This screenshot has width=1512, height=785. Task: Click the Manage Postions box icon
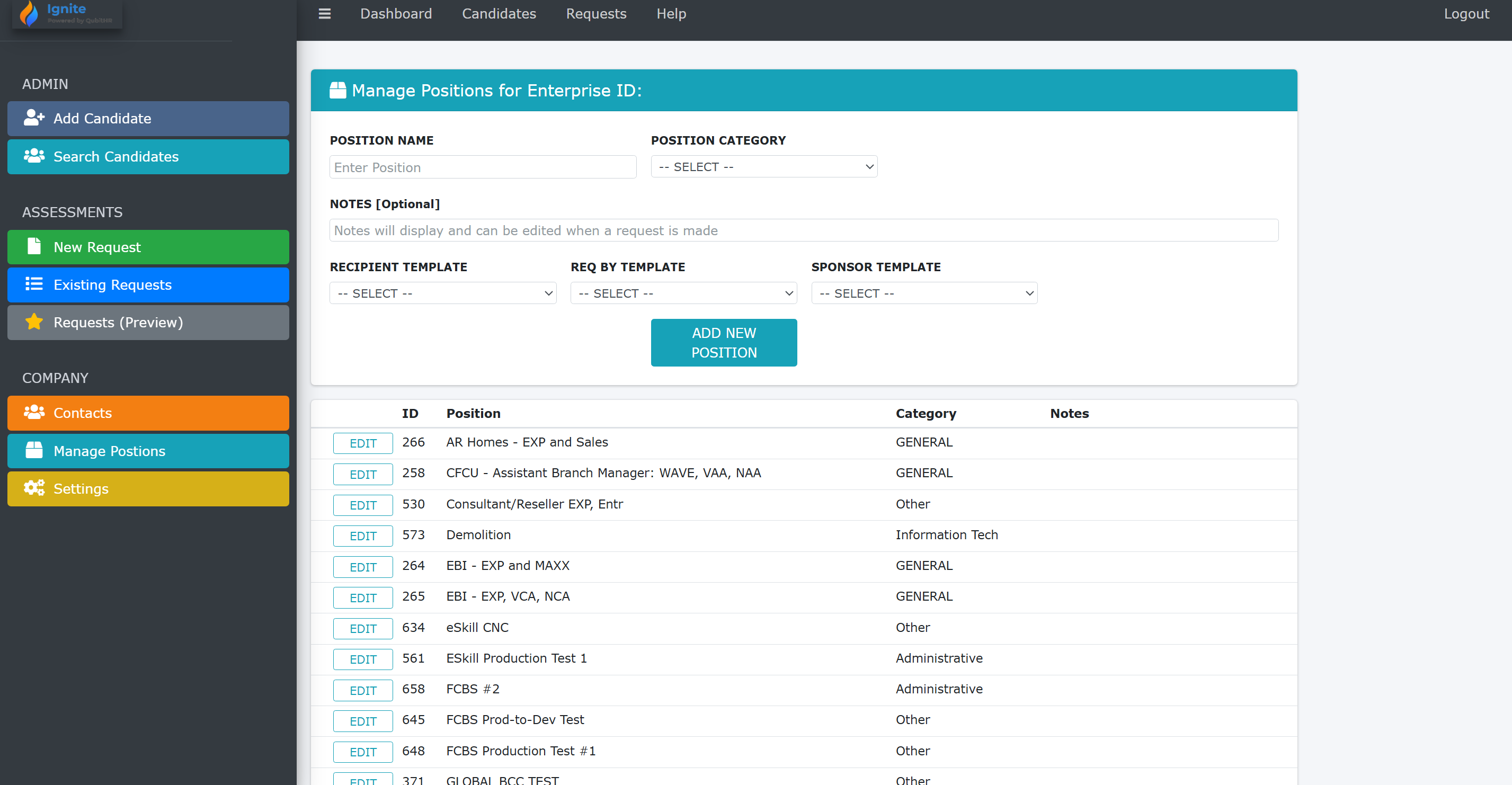point(34,451)
